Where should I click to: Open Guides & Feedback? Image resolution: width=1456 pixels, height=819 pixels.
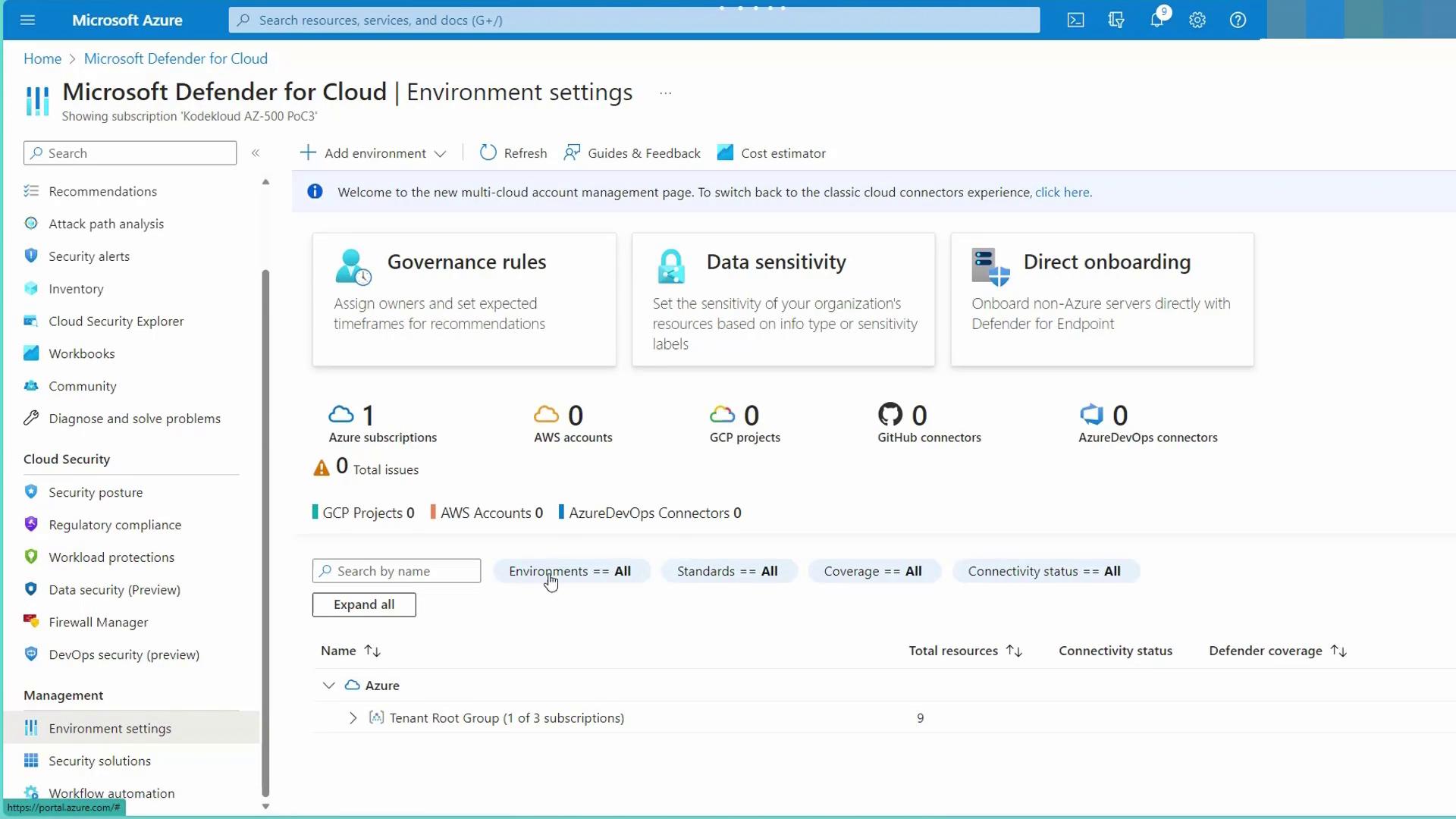pos(632,153)
